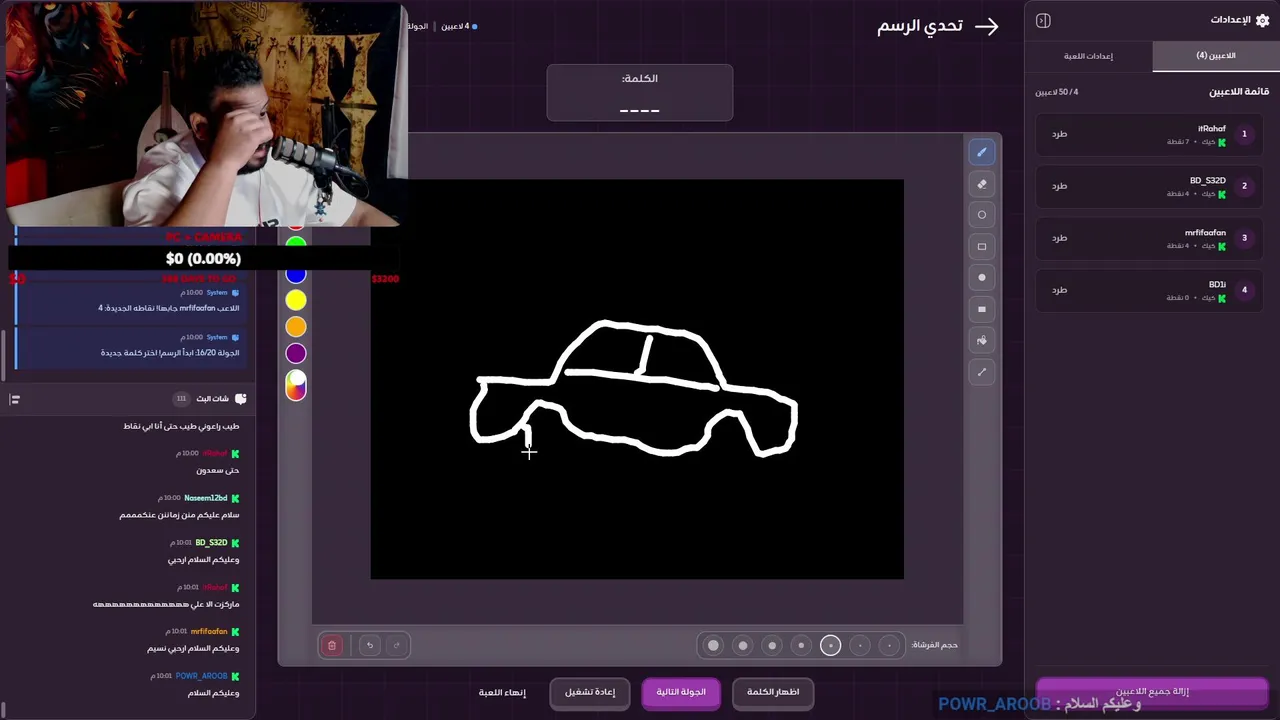1280x720 pixels.
Task: Click the شات البث chat header
Action: (212, 398)
